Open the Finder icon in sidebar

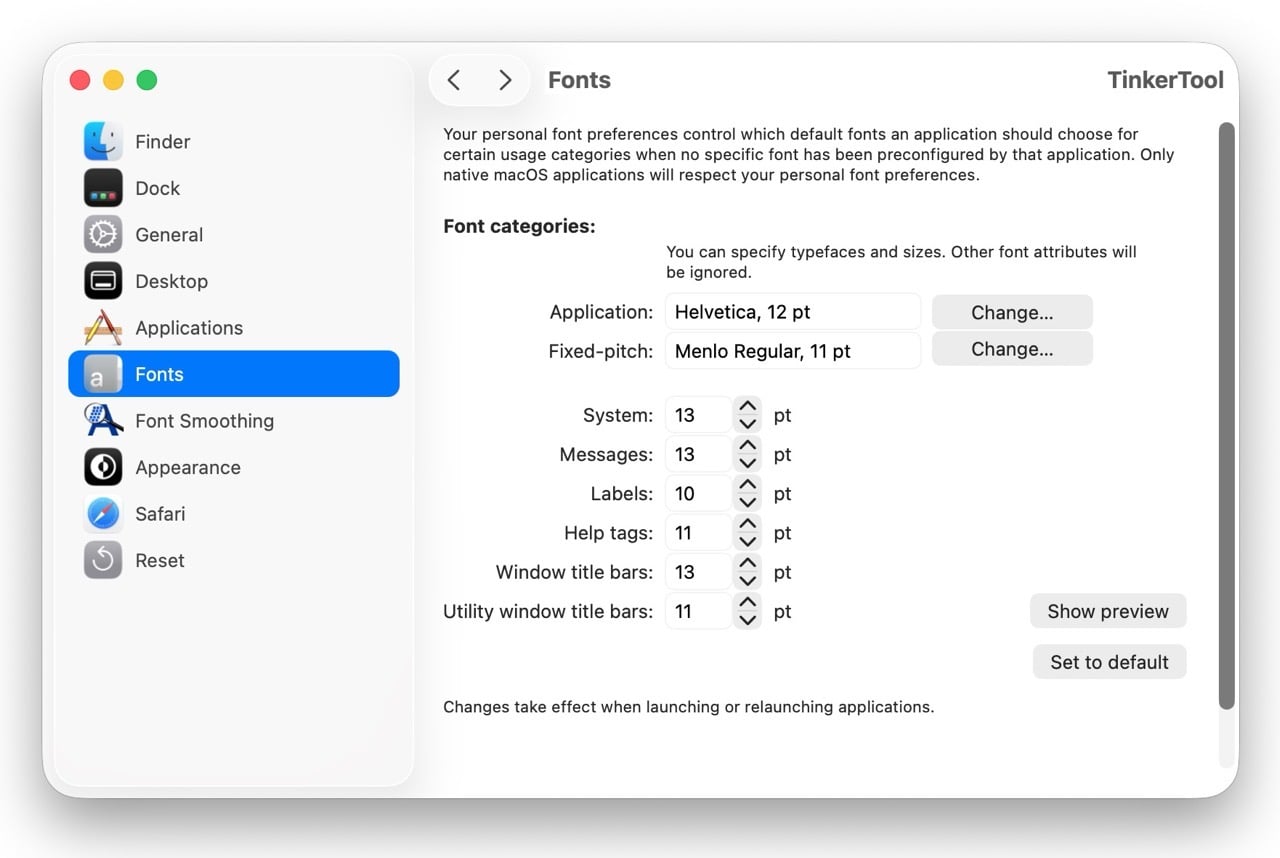pyautogui.click(x=103, y=142)
